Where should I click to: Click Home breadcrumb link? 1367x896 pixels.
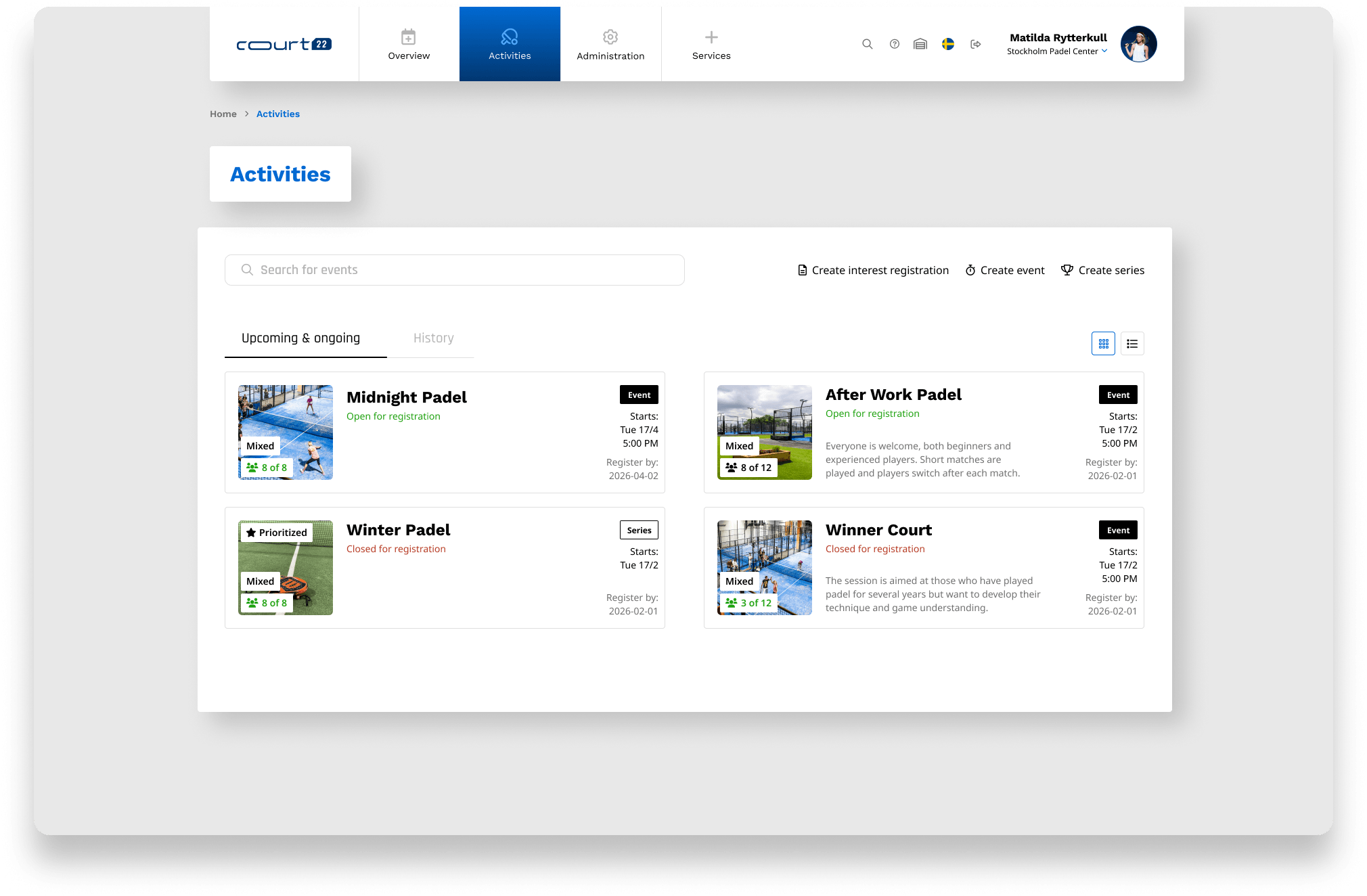coord(223,114)
